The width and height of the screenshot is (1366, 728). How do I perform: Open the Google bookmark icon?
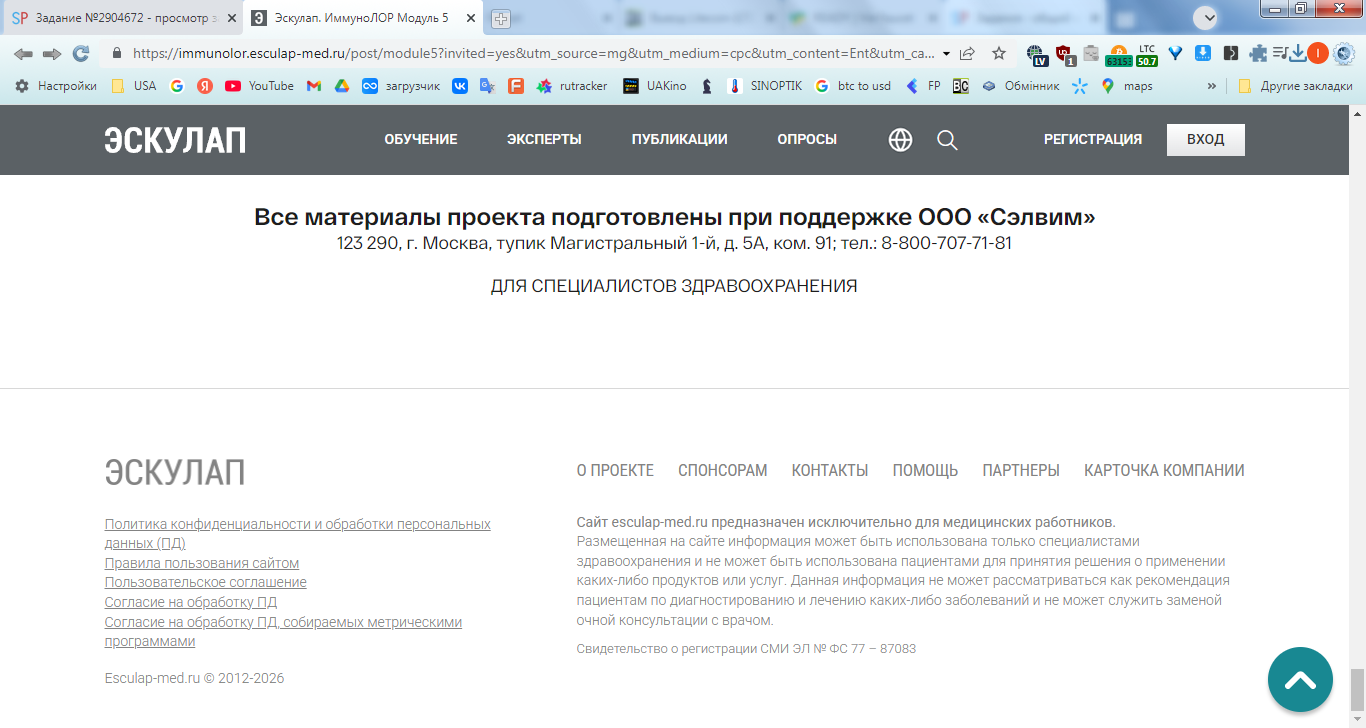point(177,86)
